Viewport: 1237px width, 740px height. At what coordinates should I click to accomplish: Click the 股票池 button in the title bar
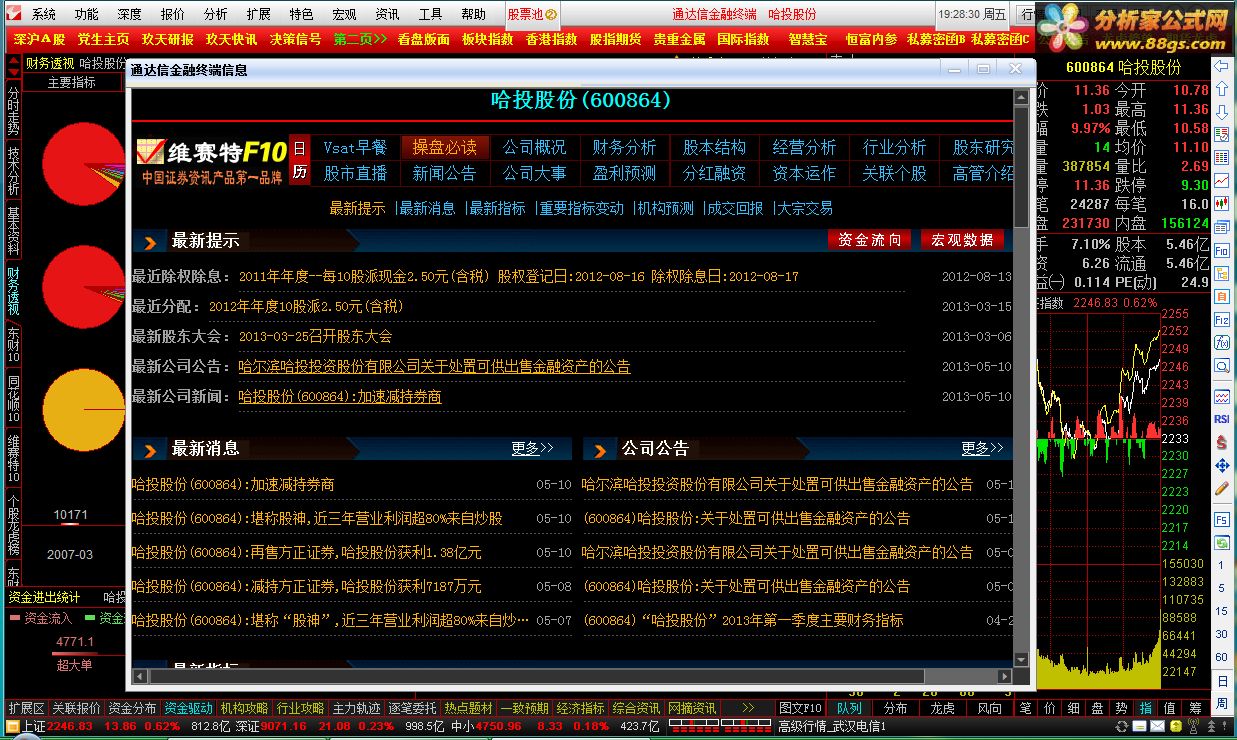533,14
